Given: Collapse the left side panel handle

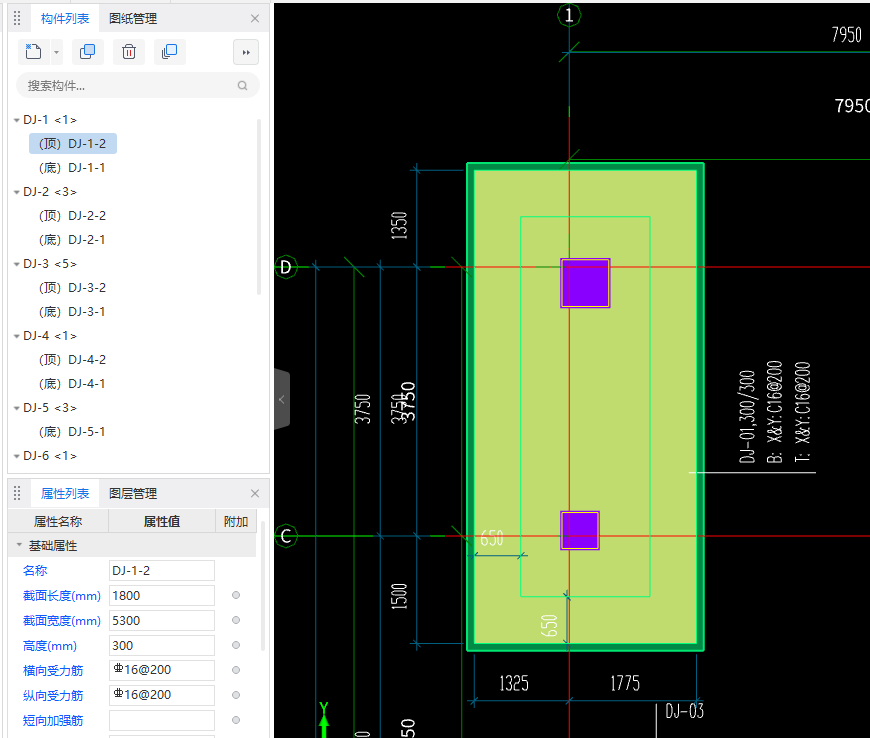Looking at the screenshot, I should click(x=282, y=399).
